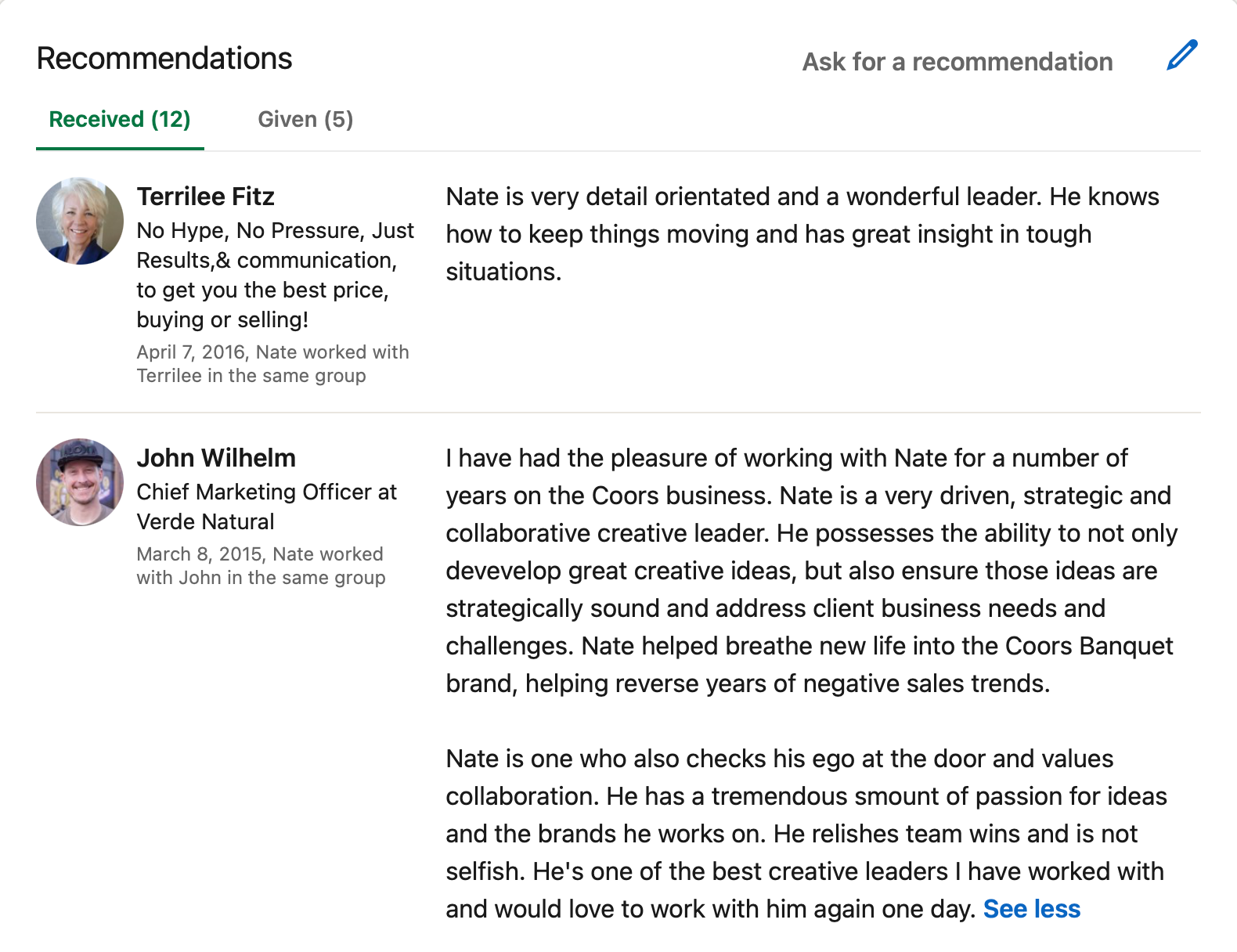
Task: Collapse the text with See less
Action: coord(1031,909)
